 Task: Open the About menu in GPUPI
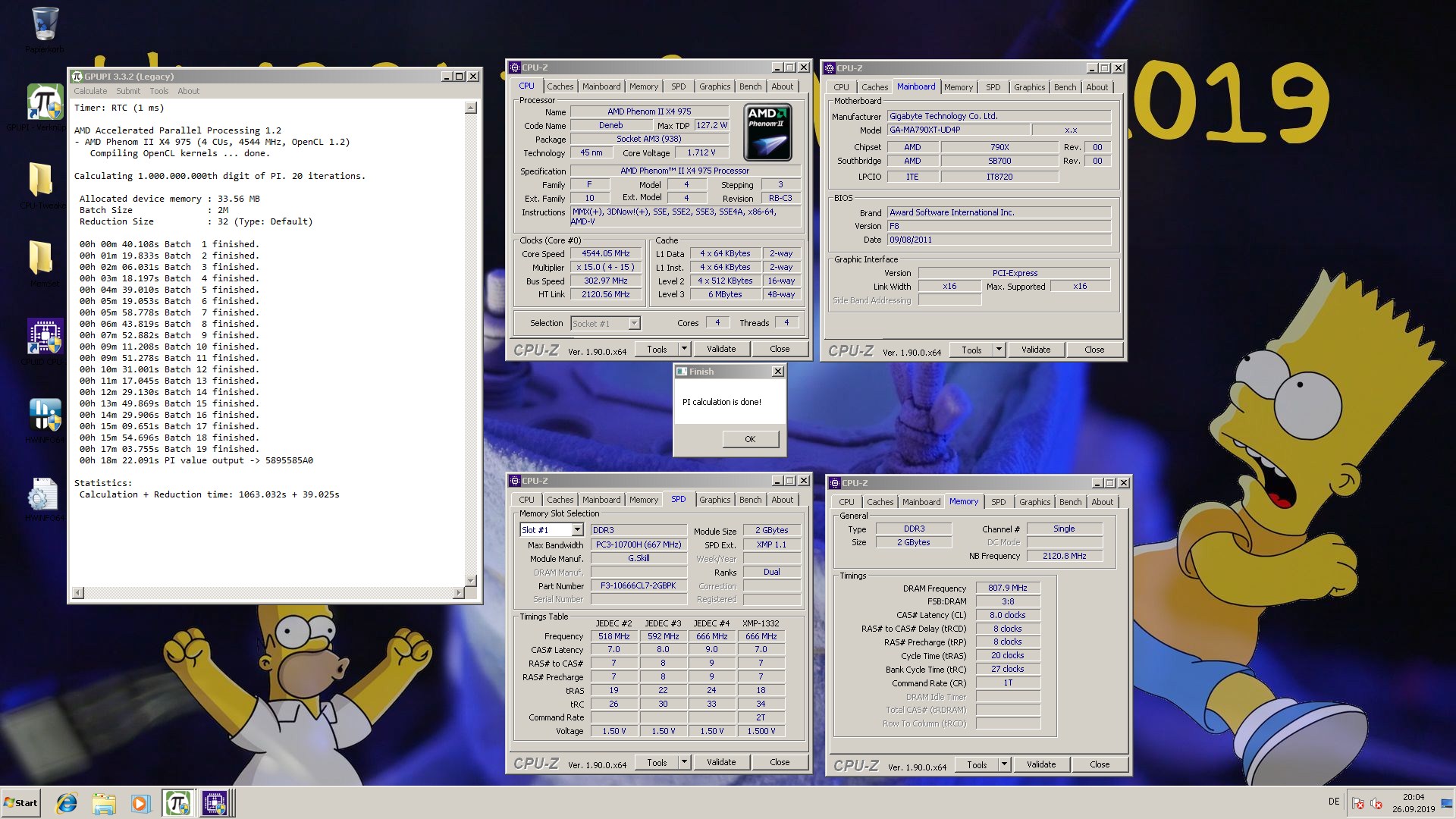tap(188, 91)
